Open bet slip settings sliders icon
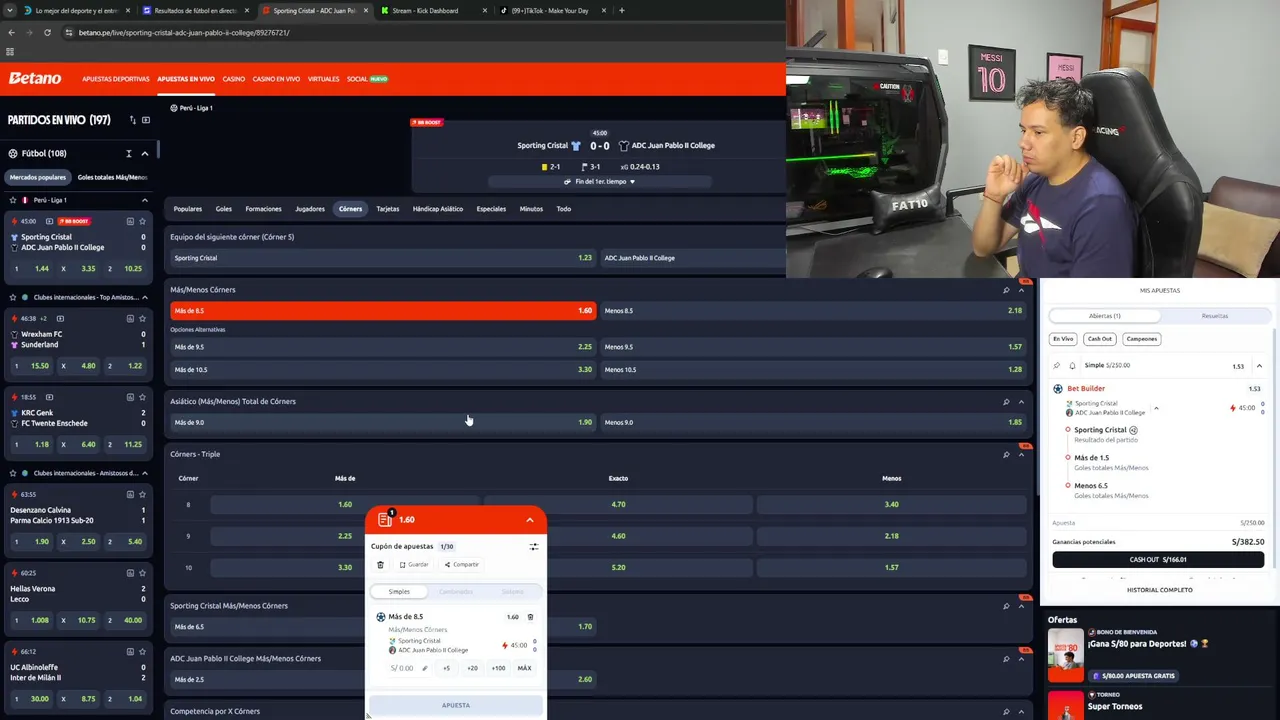Image resolution: width=1280 pixels, height=720 pixels. 533,547
